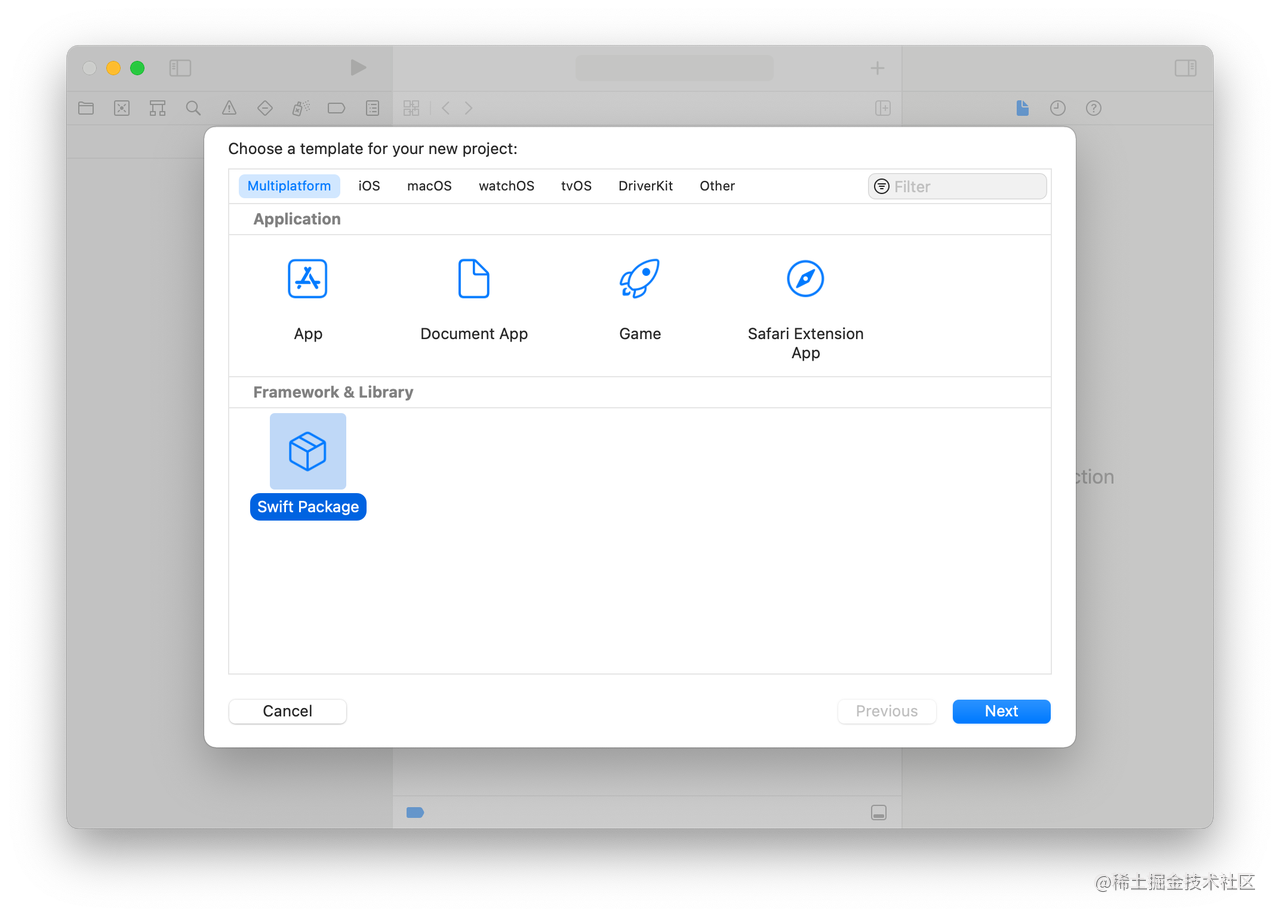Viewport: 1280px width, 917px height.
Task: Pick the Safari Extension App template
Action: [805, 279]
